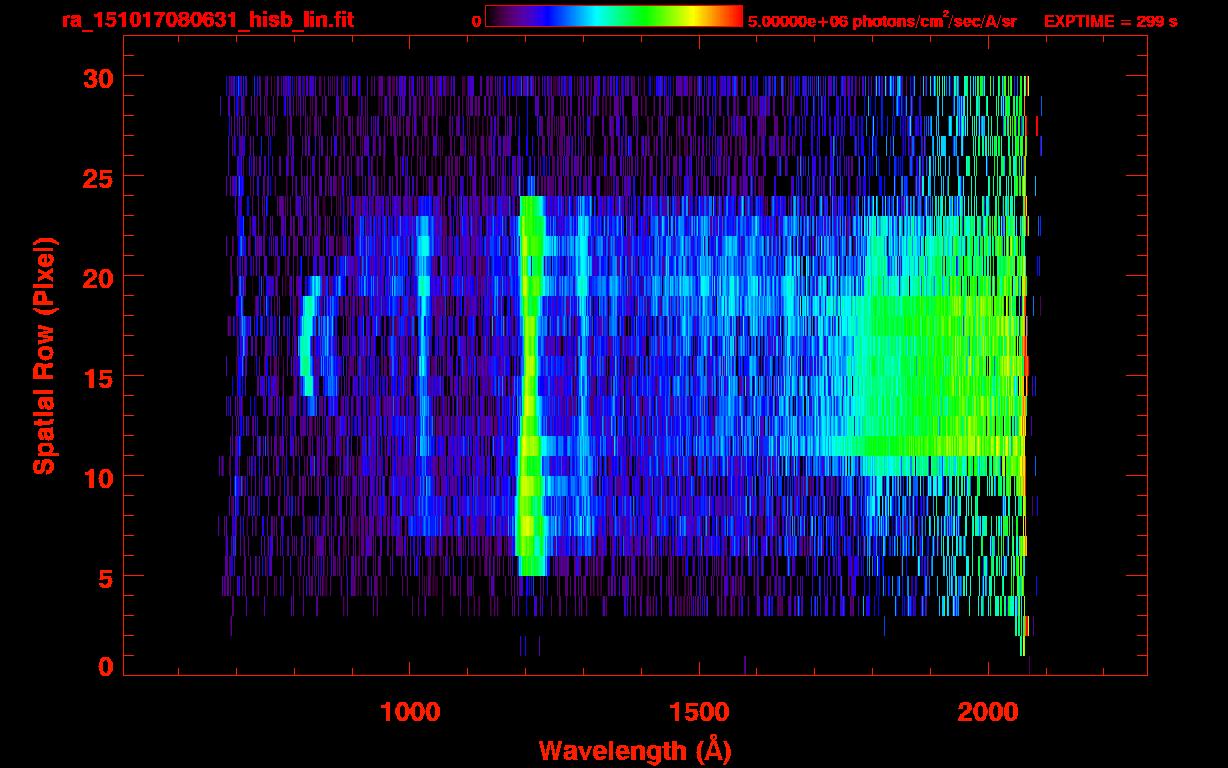Click the y-axis tick label 25

(96, 177)
